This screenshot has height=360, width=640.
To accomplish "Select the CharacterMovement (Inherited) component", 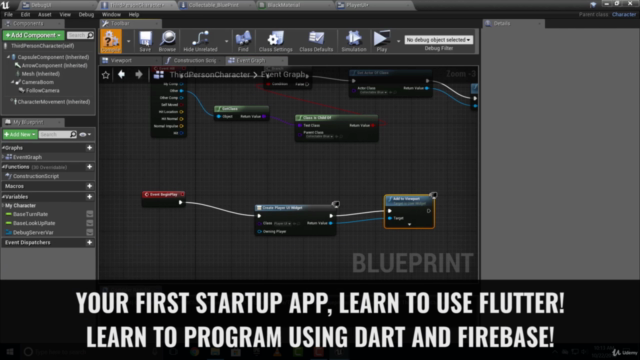I will coord(53,102).
